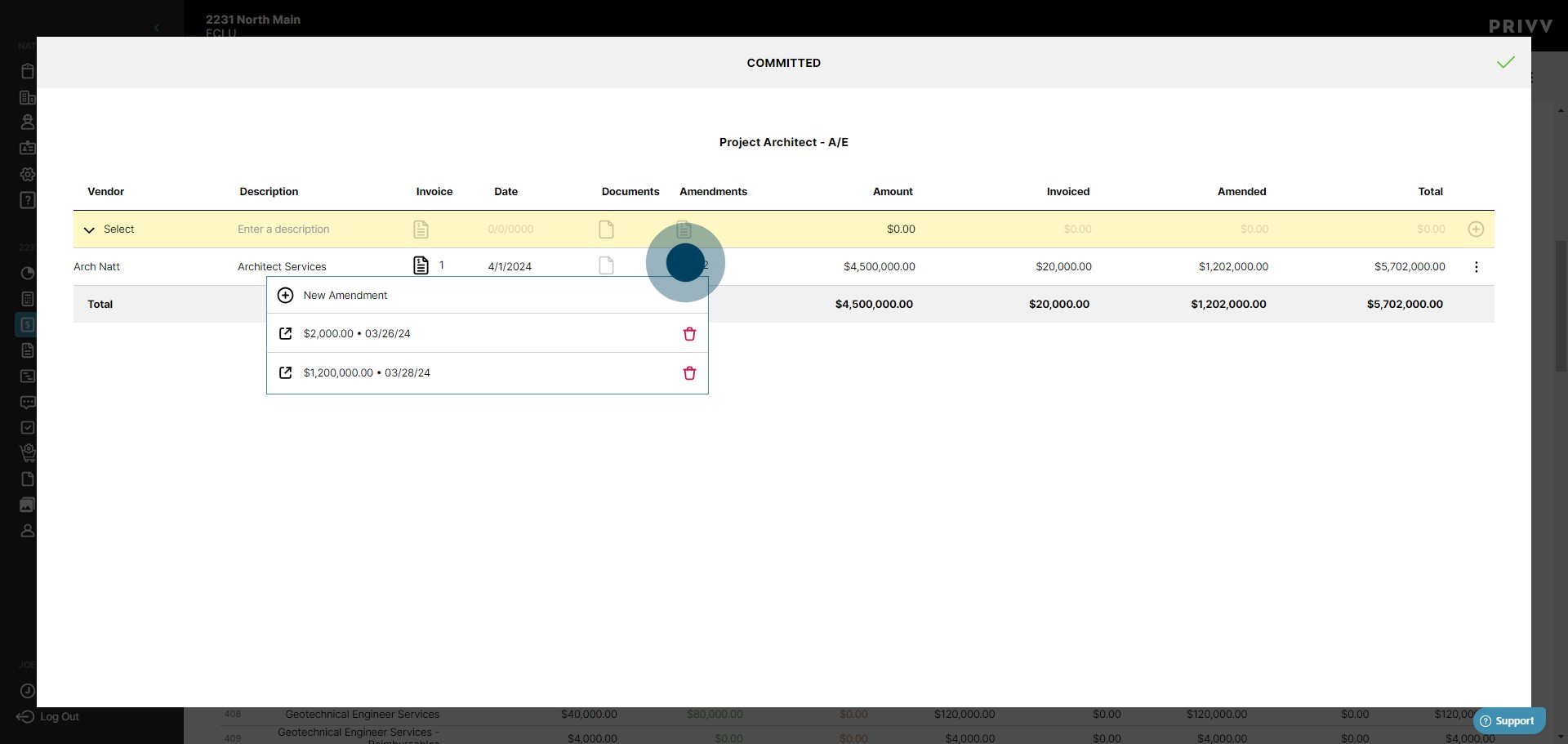Open the three-dot menu for Arch Natt
Viewport: 1568px width, 744px height.
click(x=1476, y=267)
